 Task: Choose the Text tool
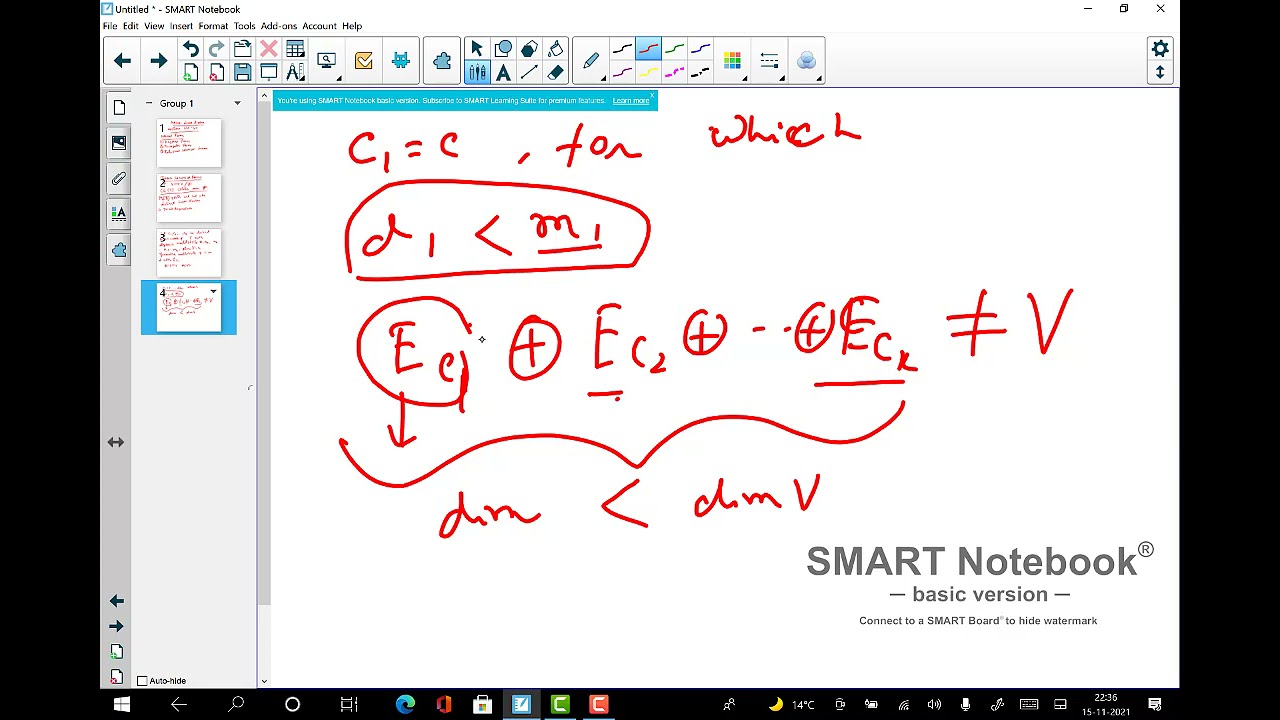tap(503, 72)
